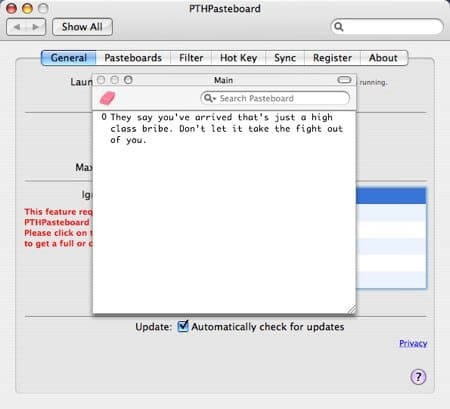
Task: Switch to the Hot Key tab
Action: click(238, 58)
